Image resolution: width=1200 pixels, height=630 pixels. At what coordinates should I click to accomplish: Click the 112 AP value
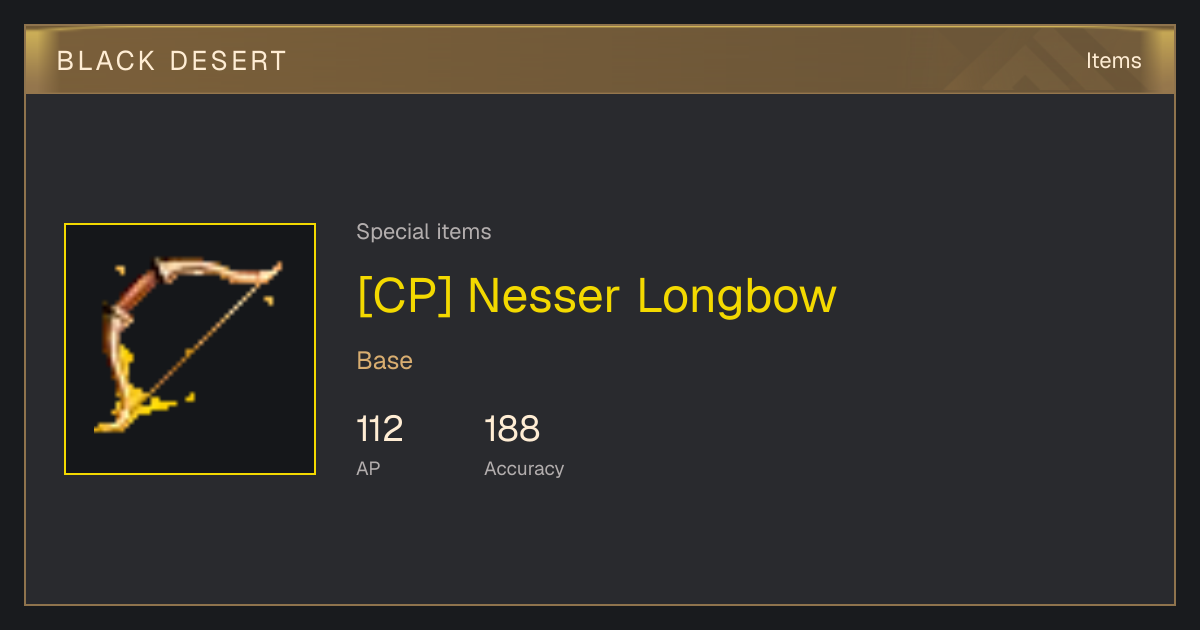point(380,429)
